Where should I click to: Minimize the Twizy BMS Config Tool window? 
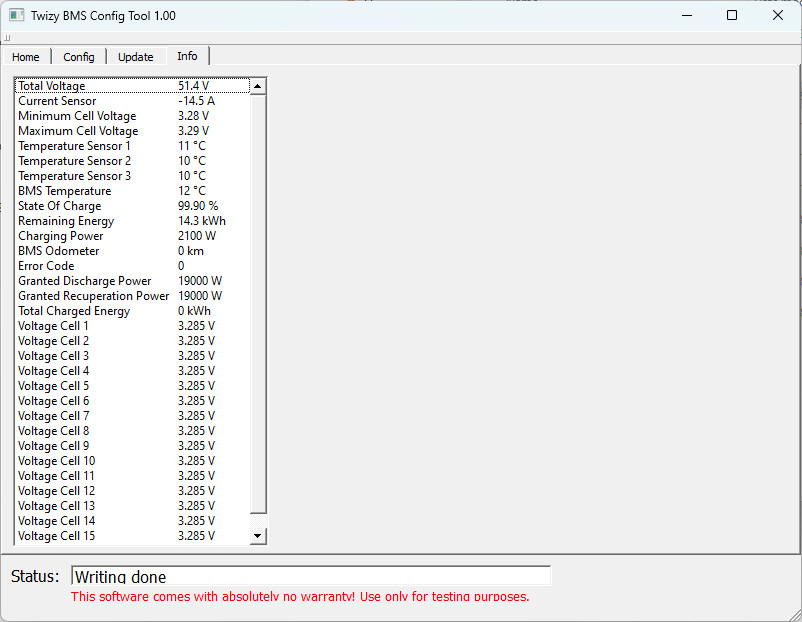pos(686,15)
